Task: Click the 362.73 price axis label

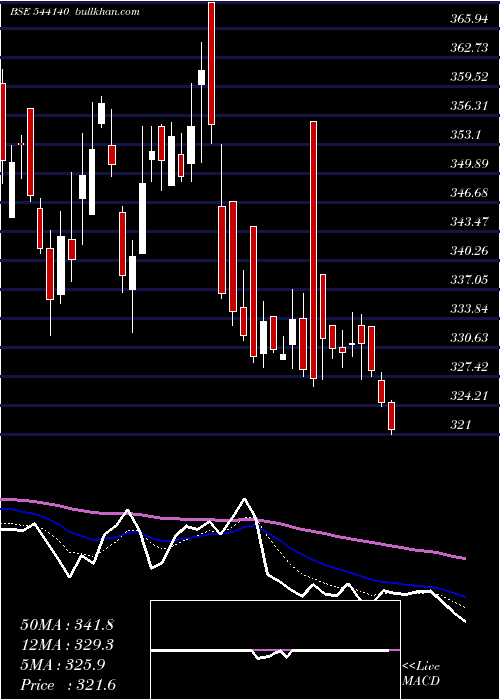Action: click(x=469, y=48)
